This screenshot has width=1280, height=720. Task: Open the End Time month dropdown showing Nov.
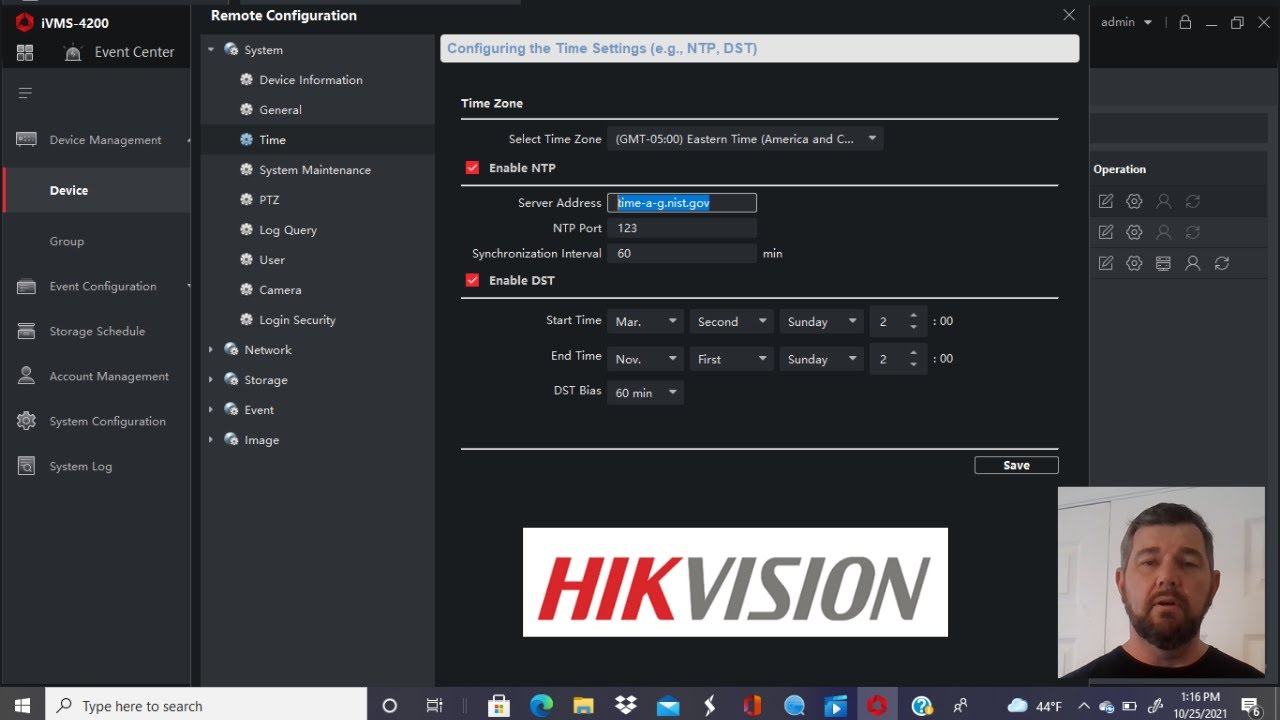tap(645, 359)
